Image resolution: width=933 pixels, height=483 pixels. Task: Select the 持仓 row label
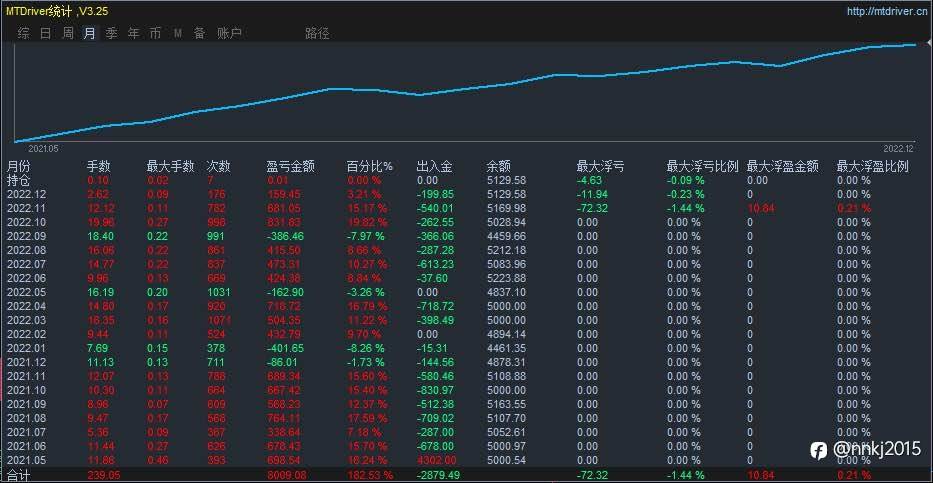[x=18, y=180]
